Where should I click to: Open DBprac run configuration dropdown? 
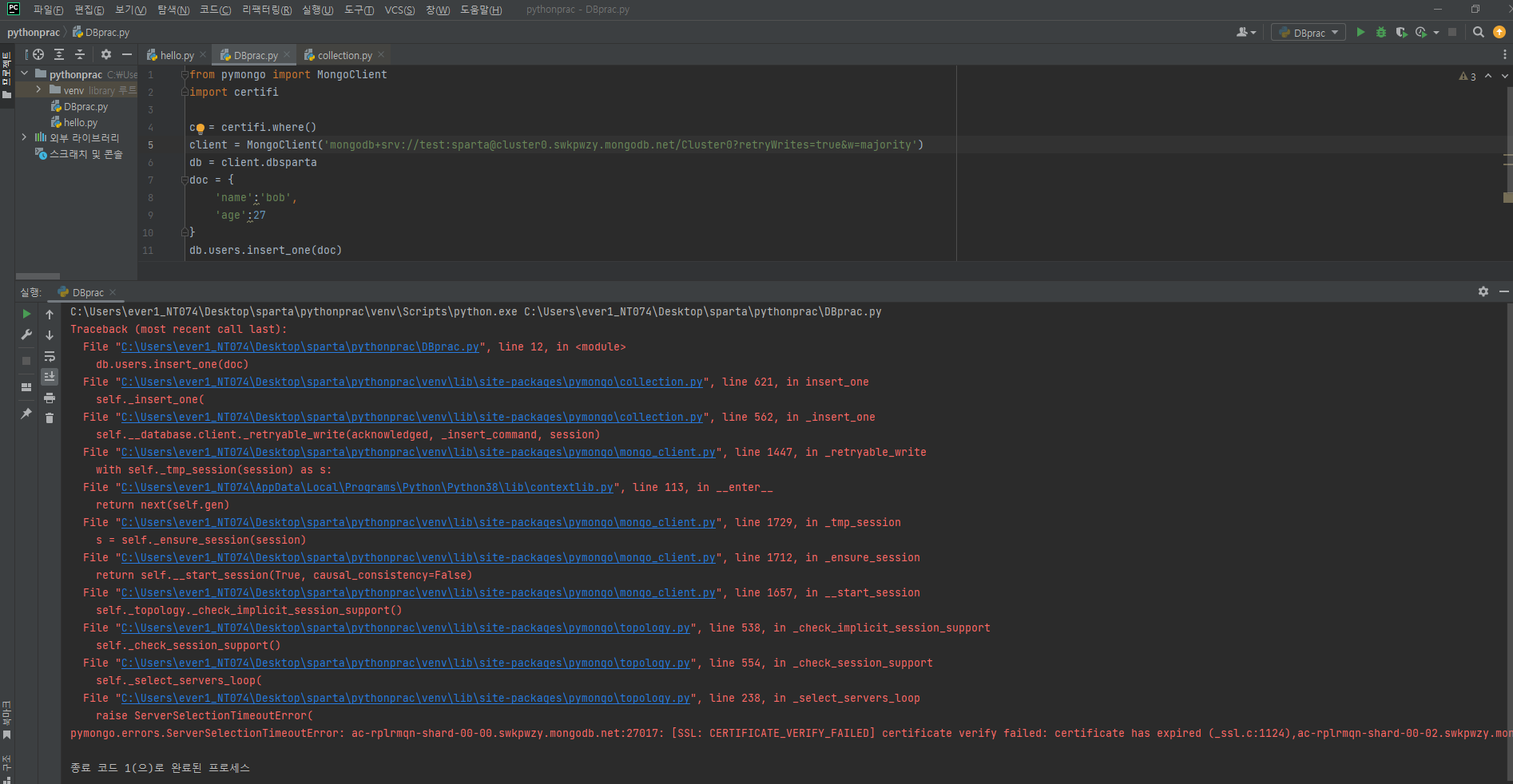click(x=1308, y=33)
